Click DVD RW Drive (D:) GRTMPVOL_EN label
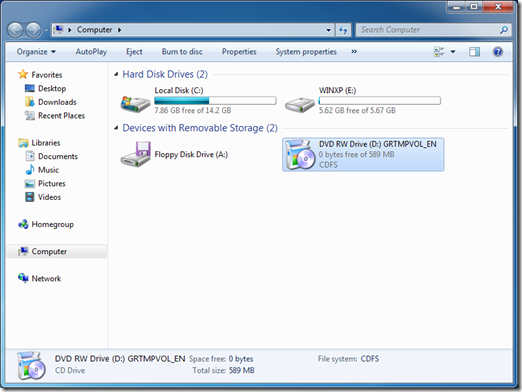Viewport: 522px width, 392px height. [378, 144]
